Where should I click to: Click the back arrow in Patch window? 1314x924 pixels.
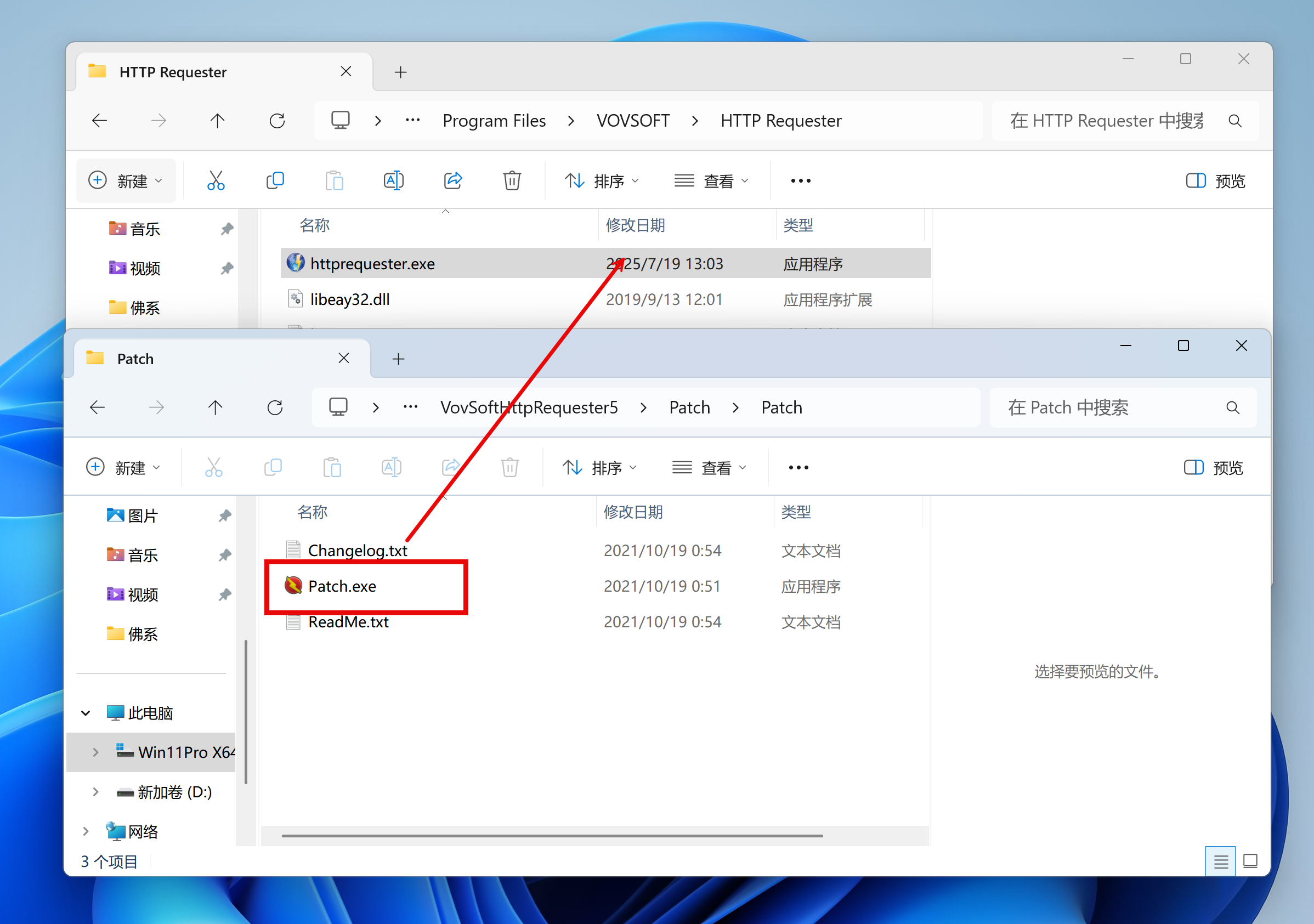point(98,407)
